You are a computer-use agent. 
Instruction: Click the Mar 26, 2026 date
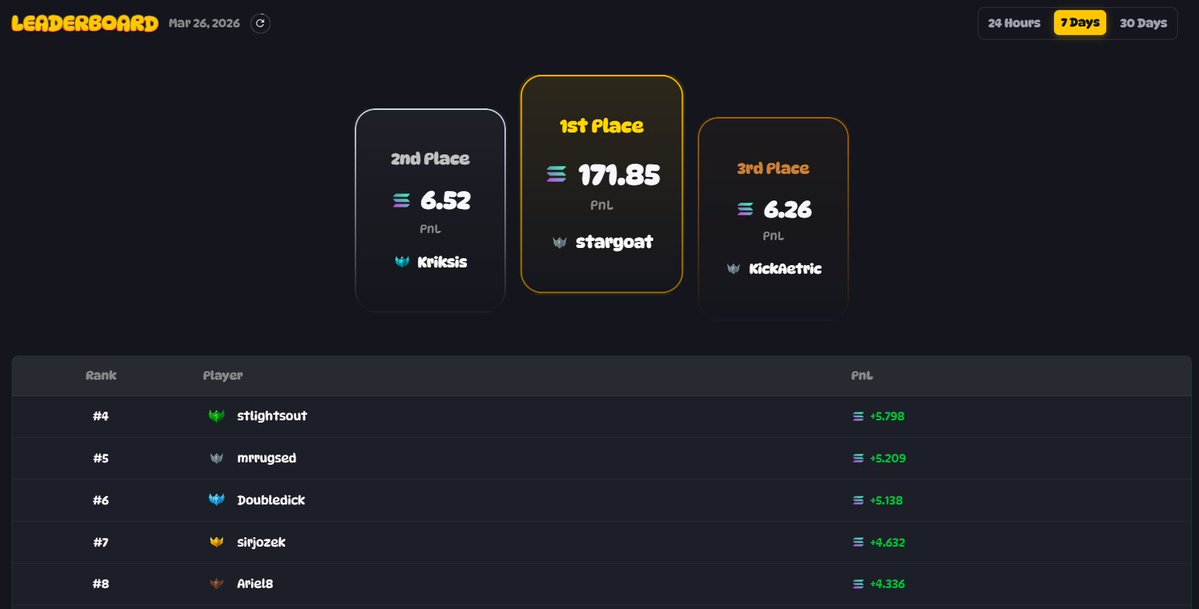[204, 23]
